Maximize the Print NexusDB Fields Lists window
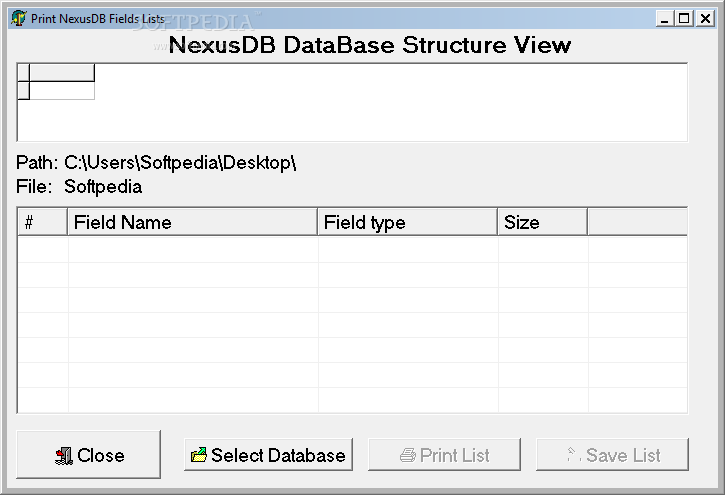 click(684, 18)
